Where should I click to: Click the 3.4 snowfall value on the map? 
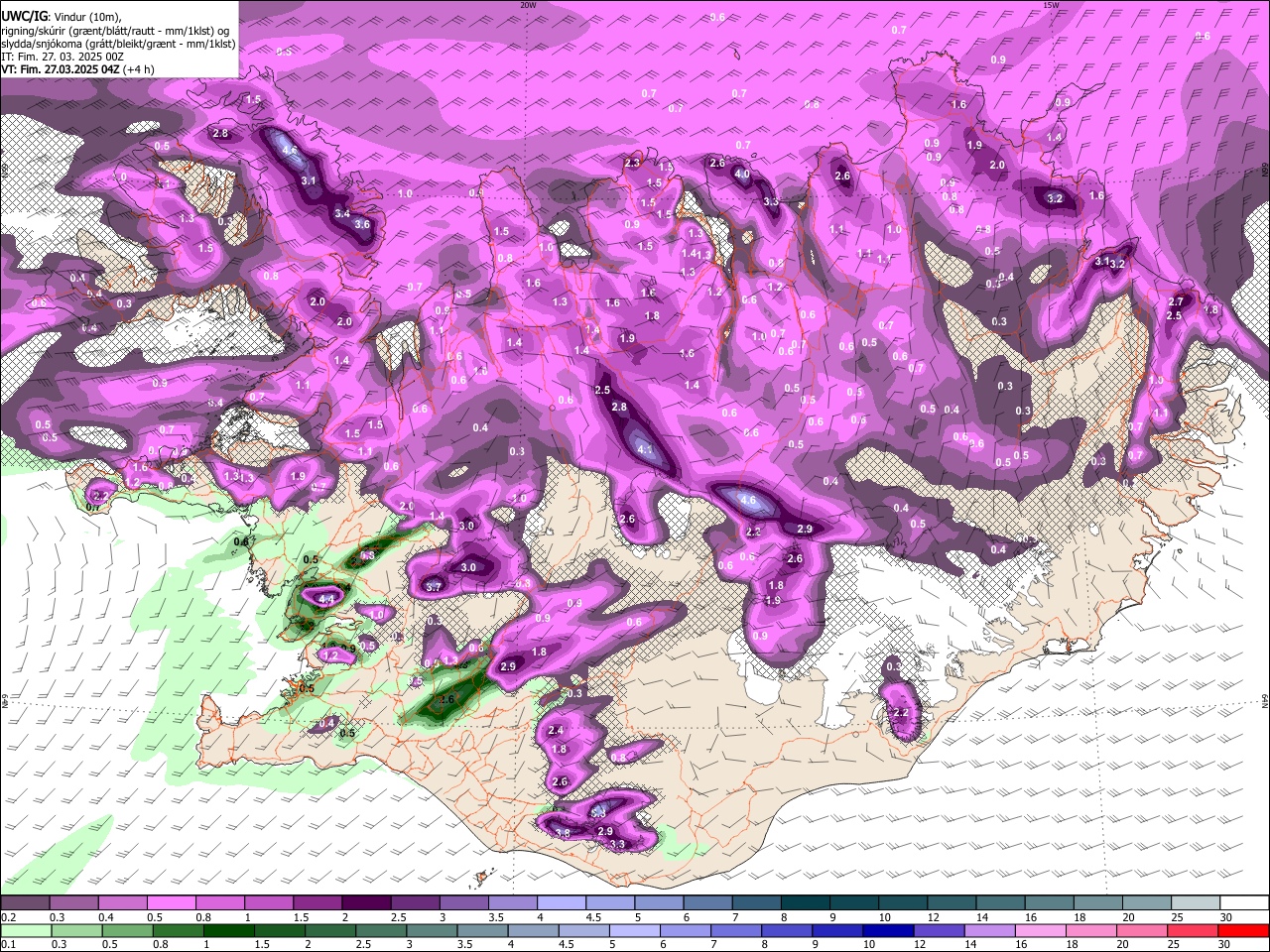342,213
